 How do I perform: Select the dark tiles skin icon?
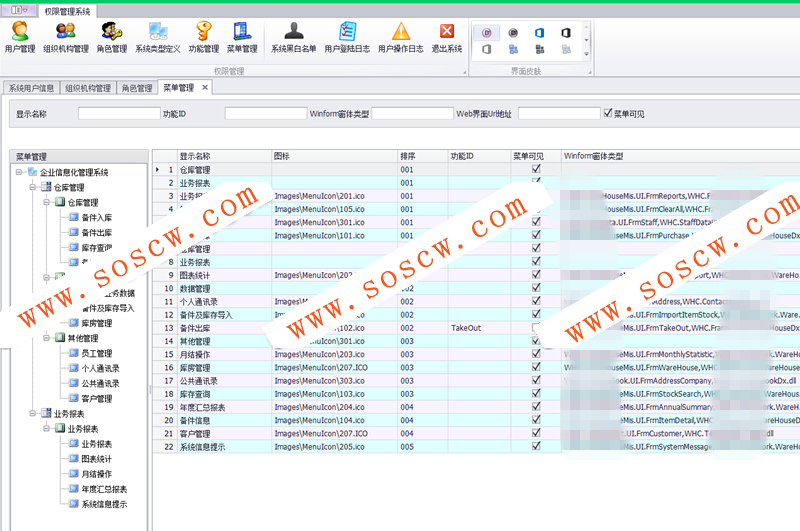pos(540,49)
